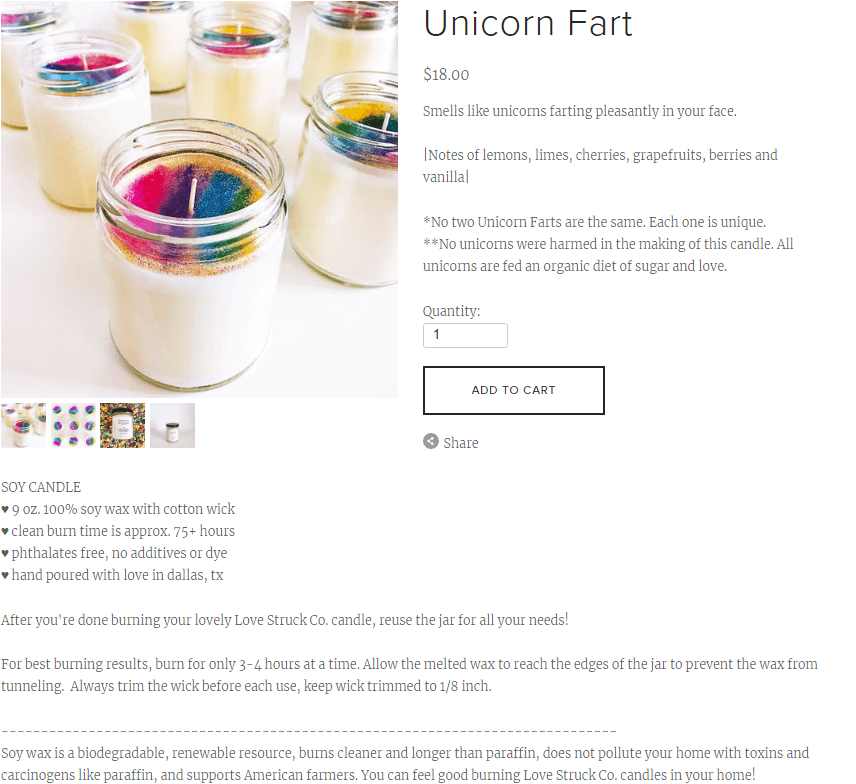Open fourth thumbnail of single jar on white

pos(173,425)
